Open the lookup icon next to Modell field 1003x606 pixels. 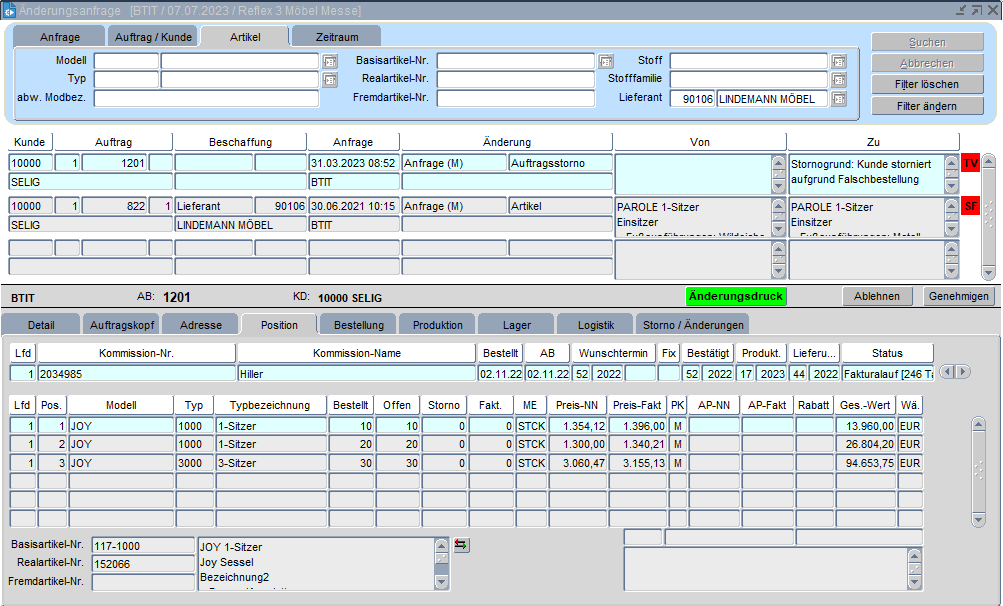click(x=330, y=61)
